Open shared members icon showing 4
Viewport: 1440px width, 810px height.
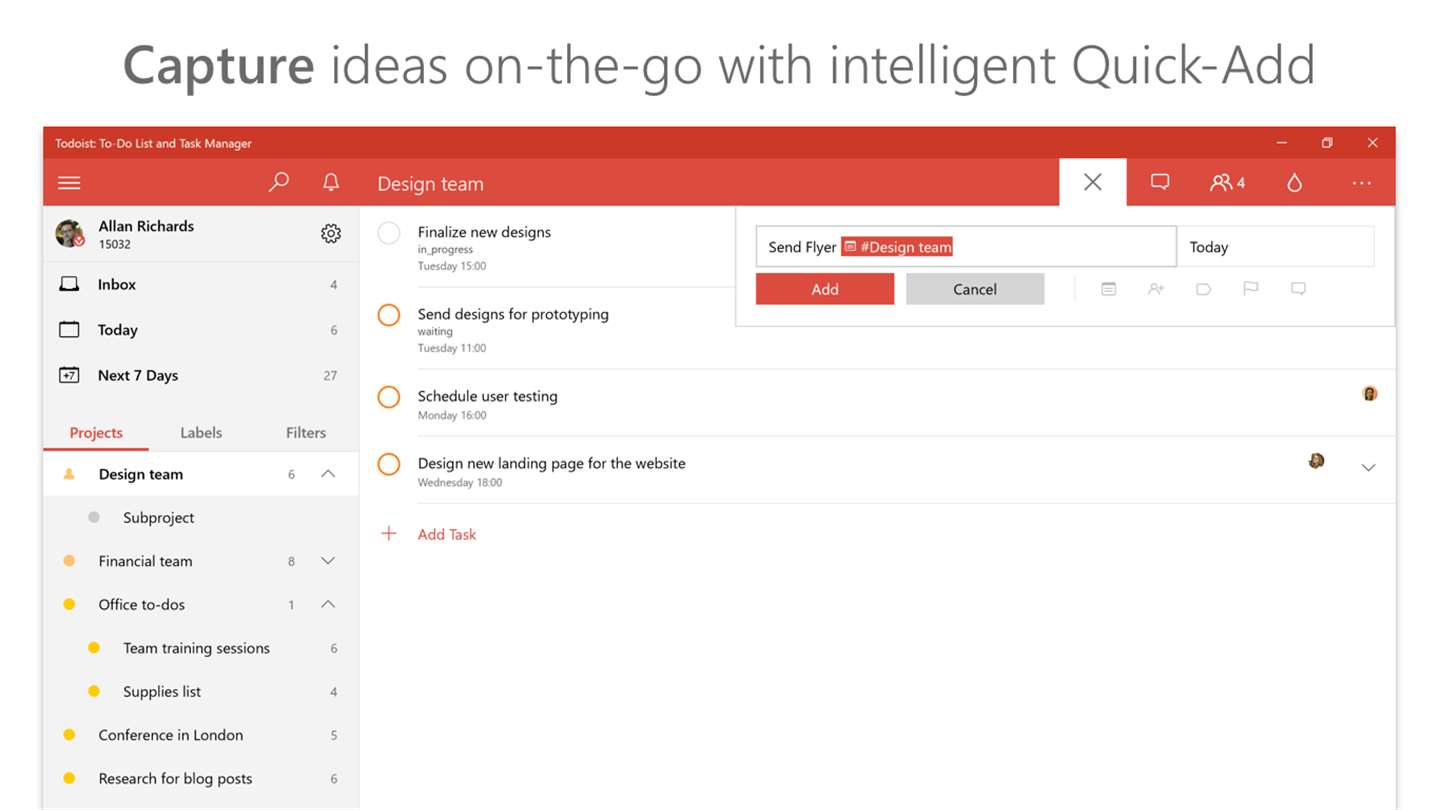pyautogui.click(x=1227, y=183)
